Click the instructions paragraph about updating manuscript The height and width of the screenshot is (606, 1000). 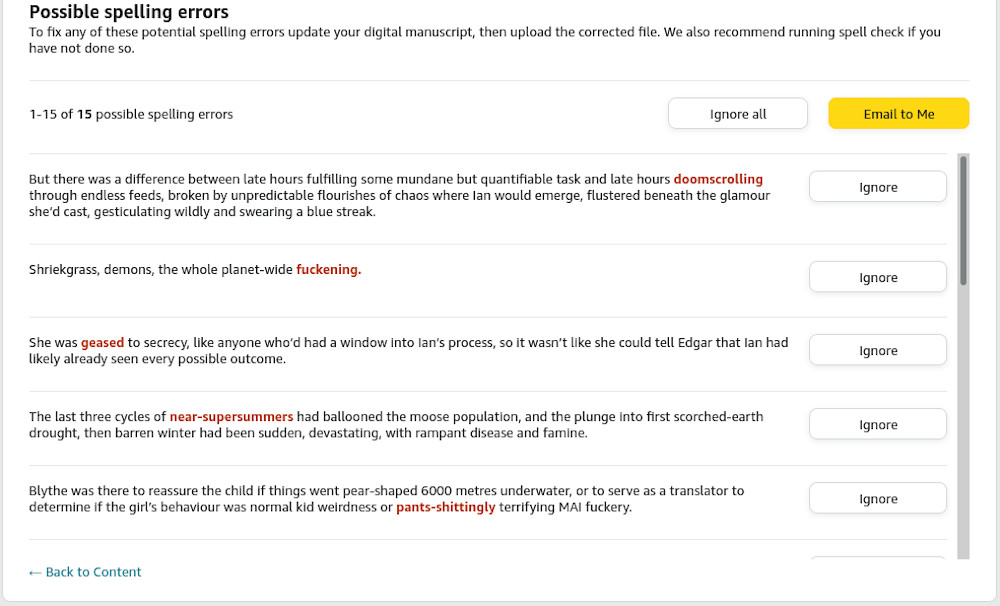[485, 40]
